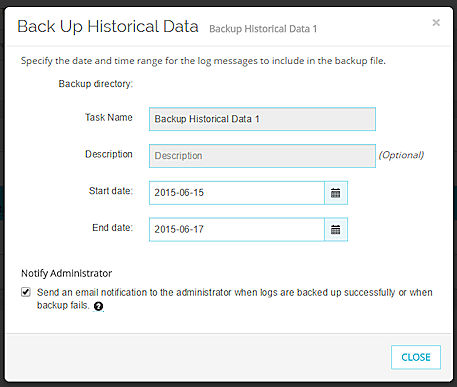Click the help icon after 'backup fails'
Screen dimensions: 457x387
[98, 306]
